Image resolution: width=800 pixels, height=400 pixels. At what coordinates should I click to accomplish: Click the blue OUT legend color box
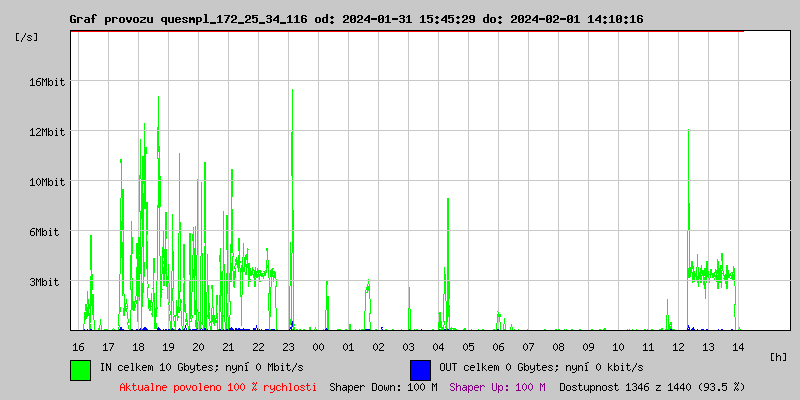click(x=420, y=370)
